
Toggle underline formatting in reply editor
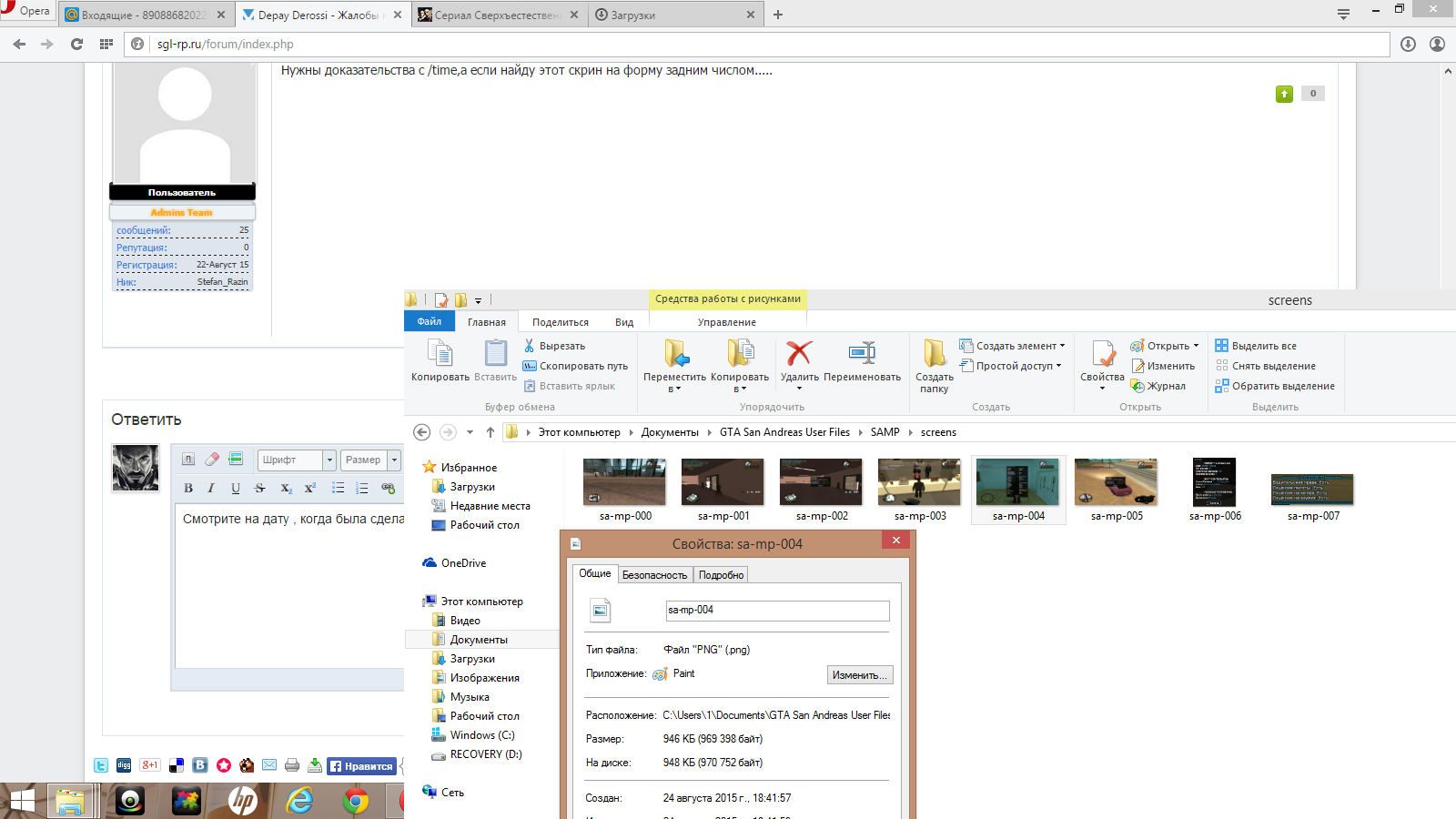pos(236,489)
